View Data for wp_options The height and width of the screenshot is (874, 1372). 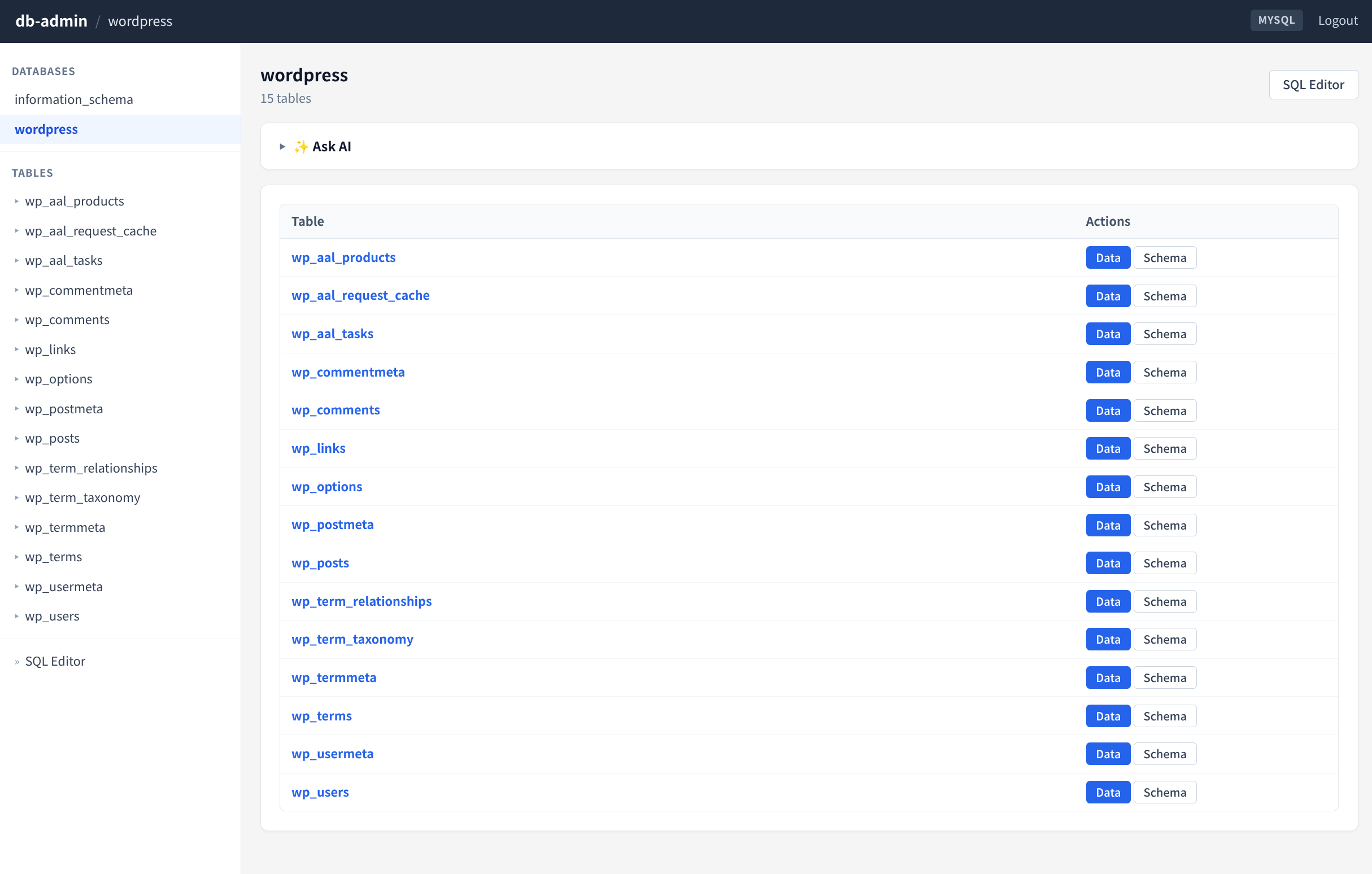tap(1107, 486)
